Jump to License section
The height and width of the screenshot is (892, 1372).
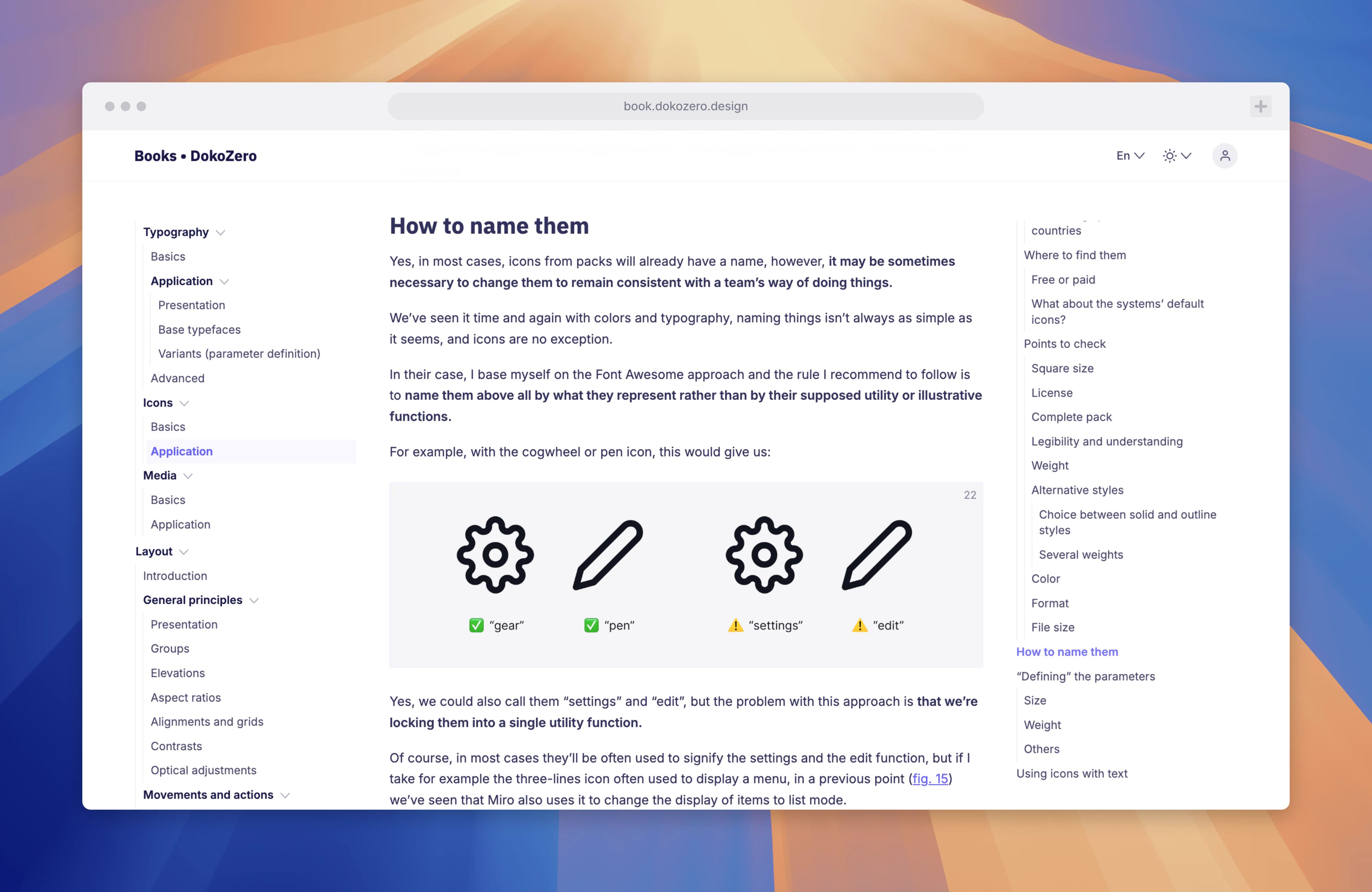(x=1052, y=393)
